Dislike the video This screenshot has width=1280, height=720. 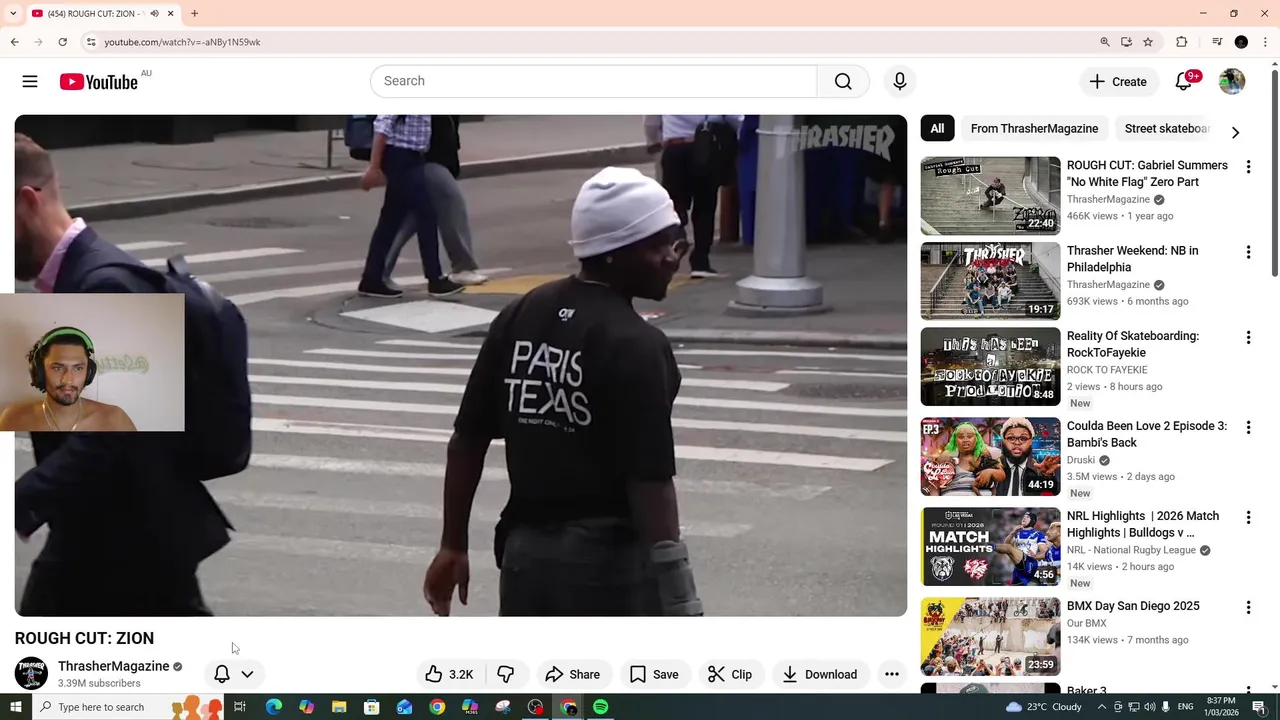coord(506,674)
